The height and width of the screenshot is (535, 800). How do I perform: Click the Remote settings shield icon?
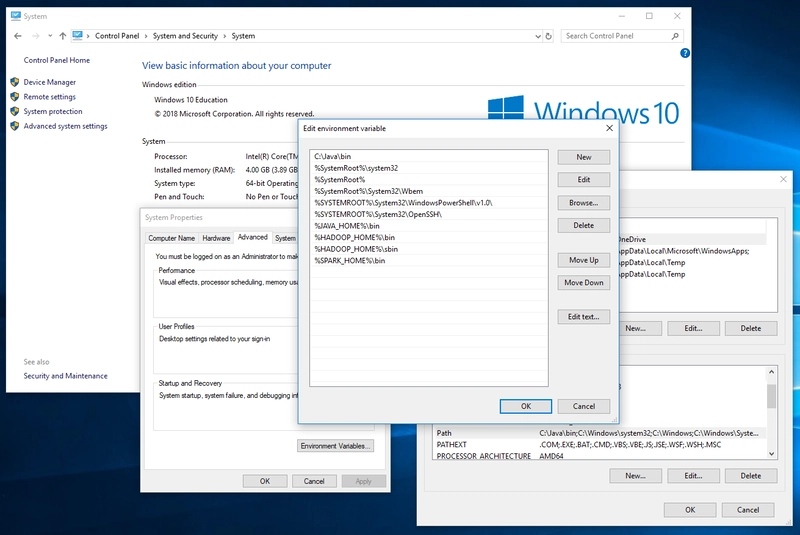15,97
